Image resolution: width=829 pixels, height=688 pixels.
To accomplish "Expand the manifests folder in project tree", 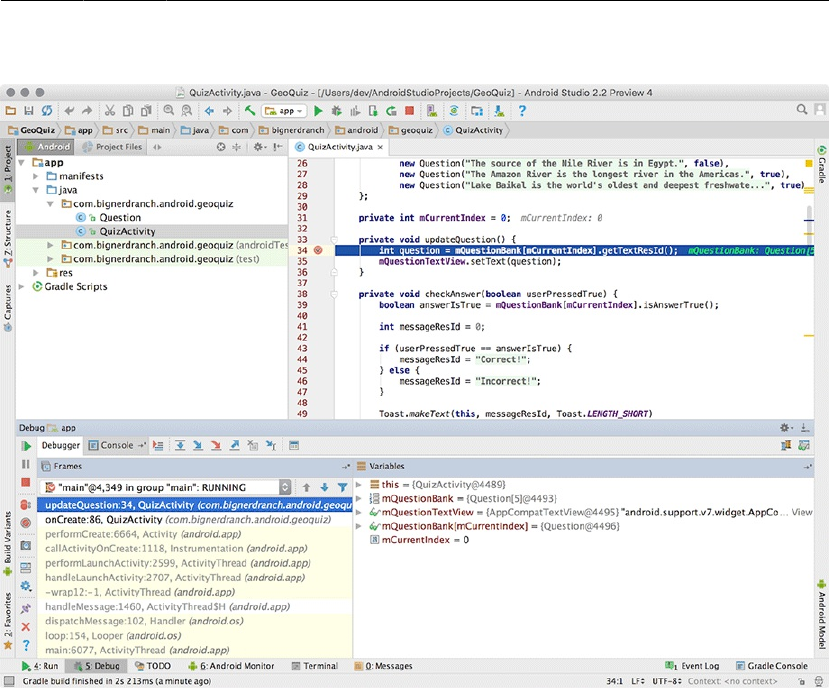I will coord(37,176).
